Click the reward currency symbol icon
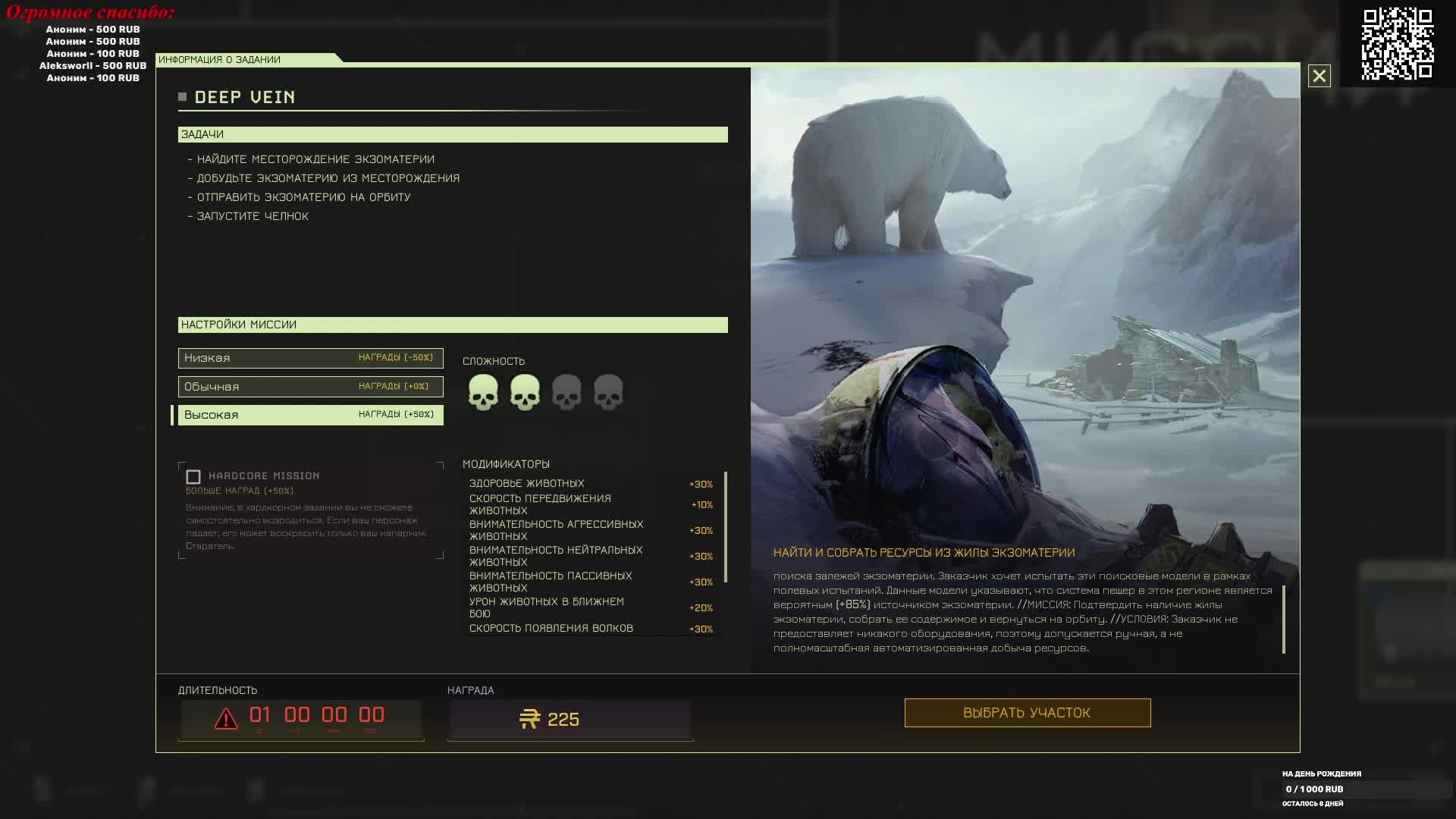Viewport: 1456px width, 819px height. [530, 719]
